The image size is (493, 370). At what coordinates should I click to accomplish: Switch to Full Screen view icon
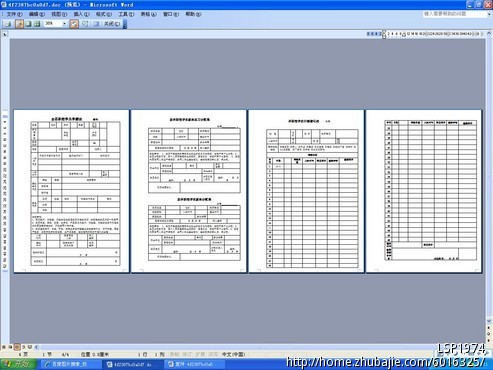pos(96,24)
